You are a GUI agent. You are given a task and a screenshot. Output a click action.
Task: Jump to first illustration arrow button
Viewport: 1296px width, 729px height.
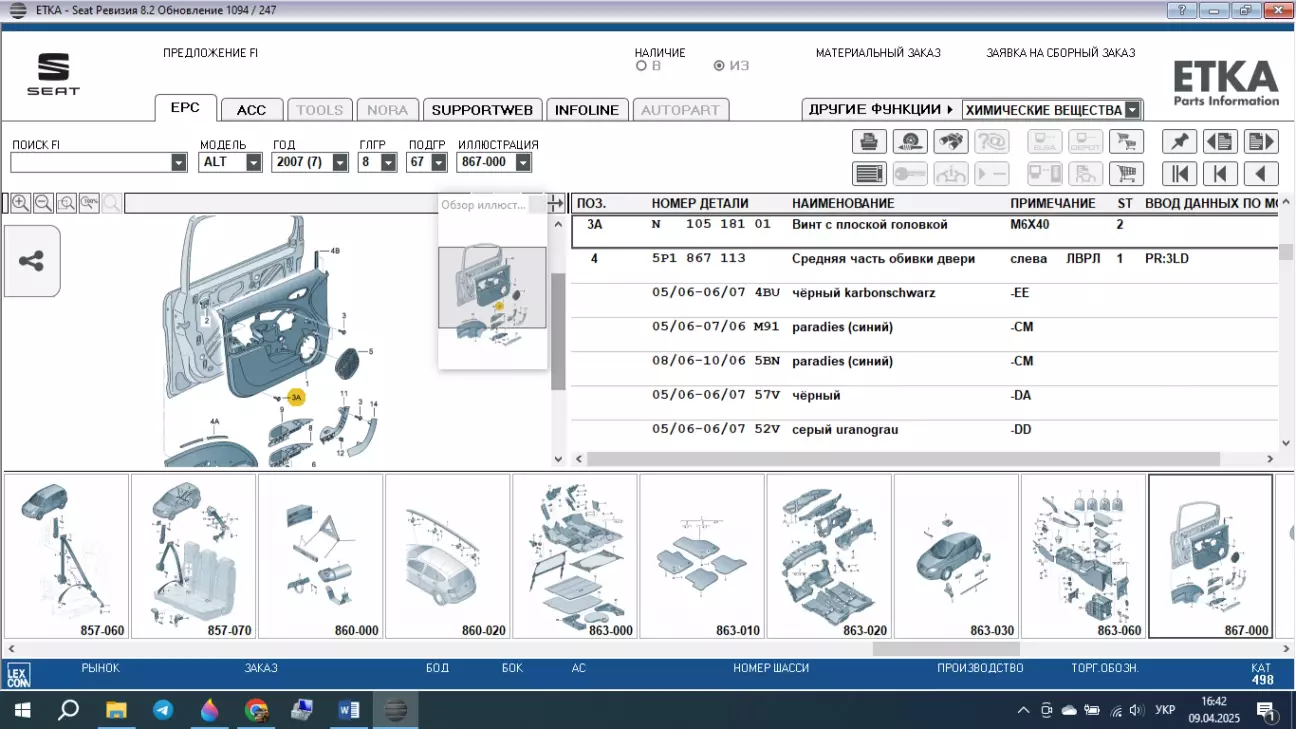click(x=1179, y=174)
